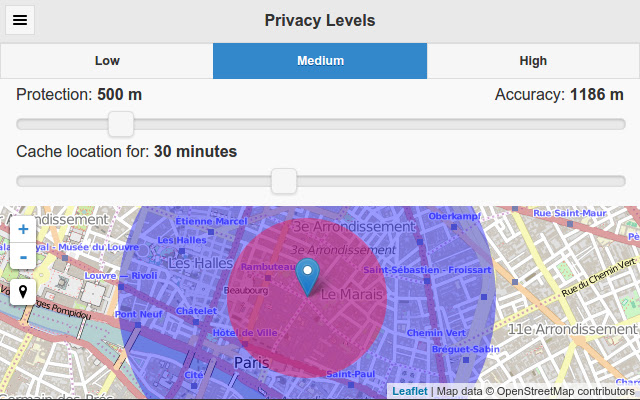This screenshot has height=400, width=640.
Task: Click the cache slider track's left end
Action: coord(21,181)
